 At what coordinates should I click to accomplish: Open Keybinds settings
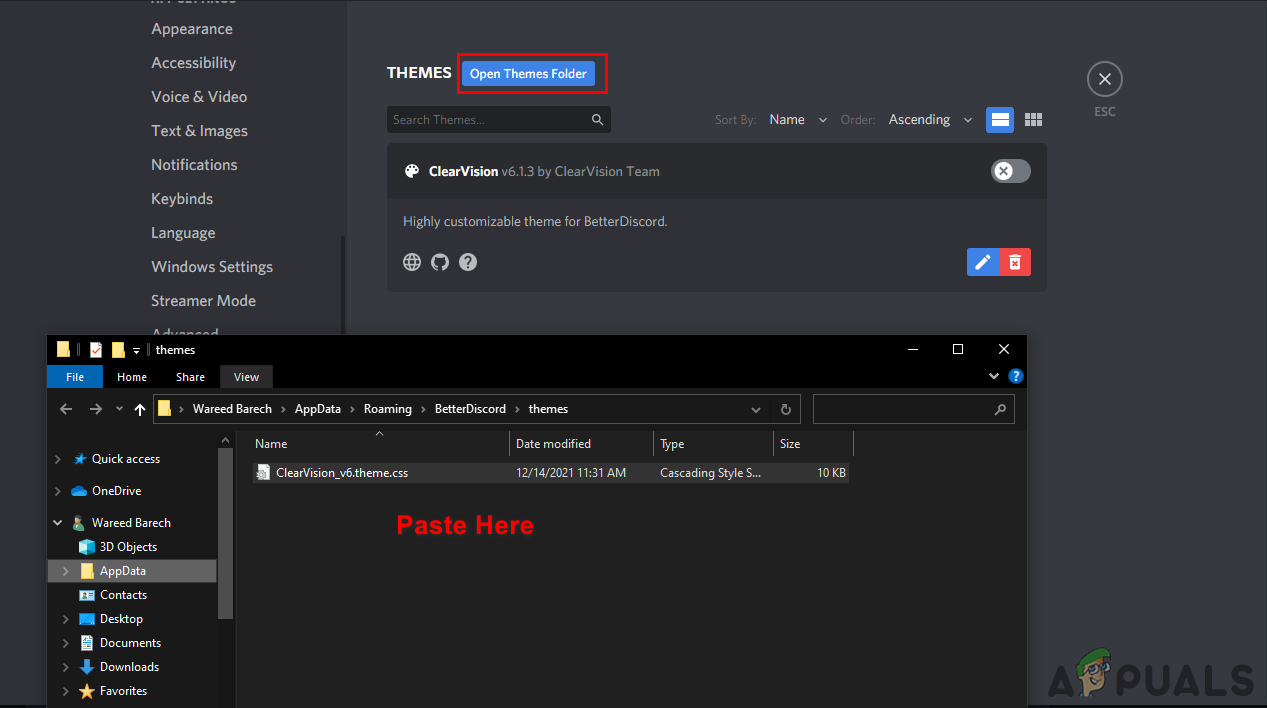click(x=182, y=199)
